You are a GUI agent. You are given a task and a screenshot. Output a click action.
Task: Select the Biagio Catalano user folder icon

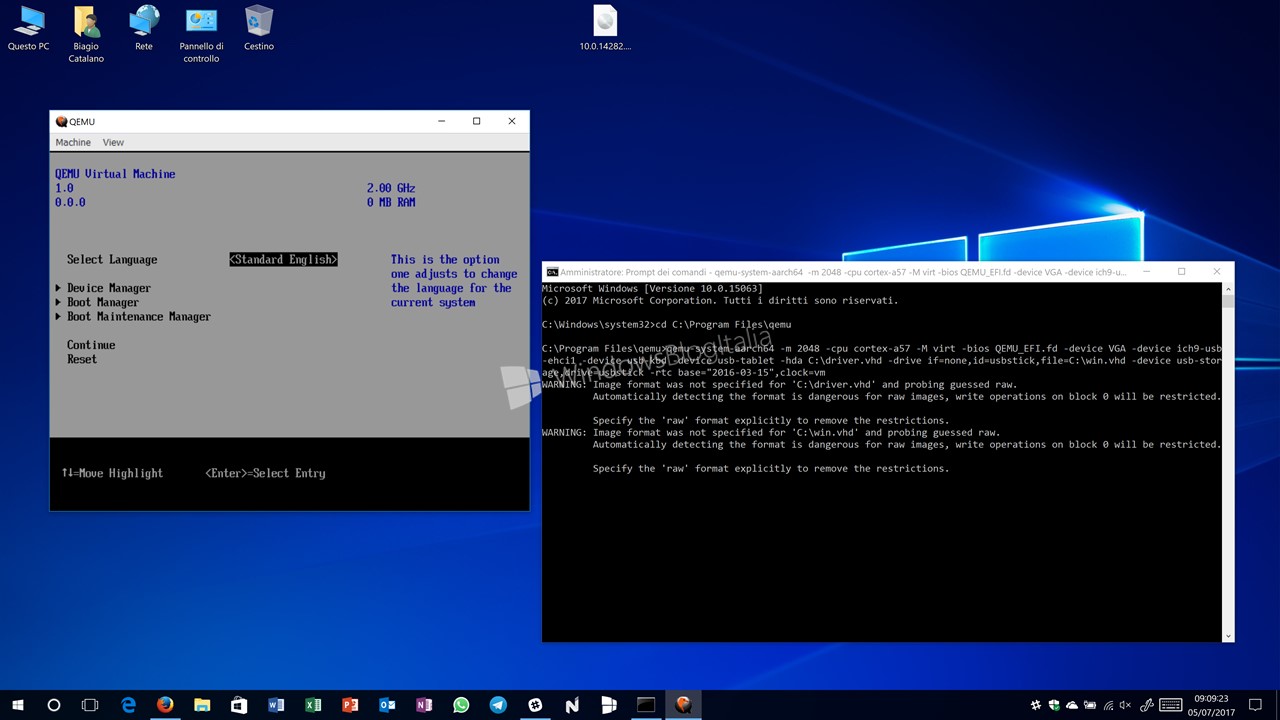[86, 34]
